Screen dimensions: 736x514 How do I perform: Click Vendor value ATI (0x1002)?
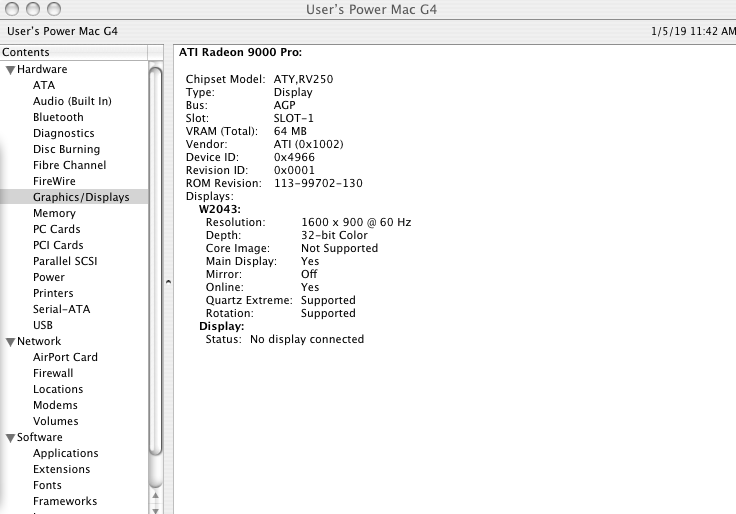click(x=308, y=144)
